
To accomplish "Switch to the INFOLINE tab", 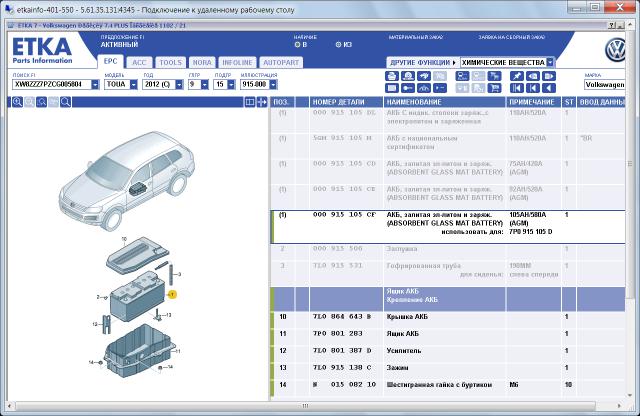I will point(238,62).
